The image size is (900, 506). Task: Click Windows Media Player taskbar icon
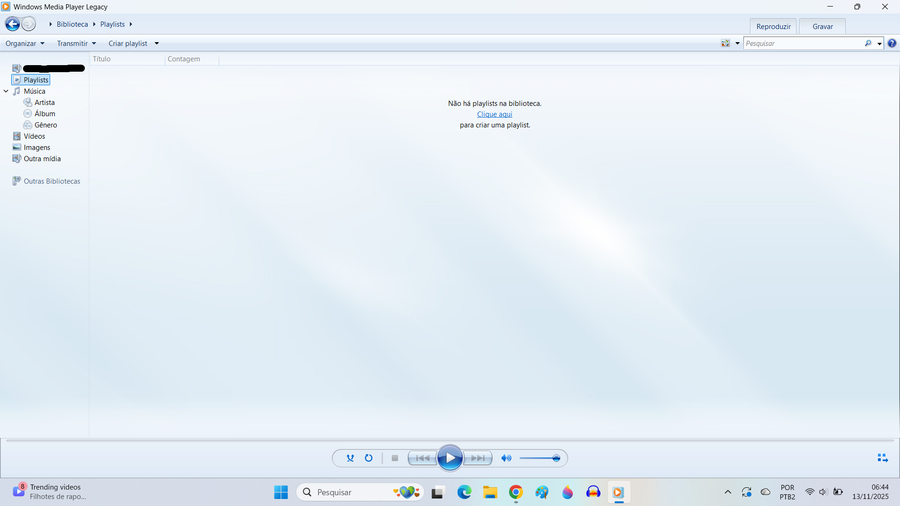[618, 492]
